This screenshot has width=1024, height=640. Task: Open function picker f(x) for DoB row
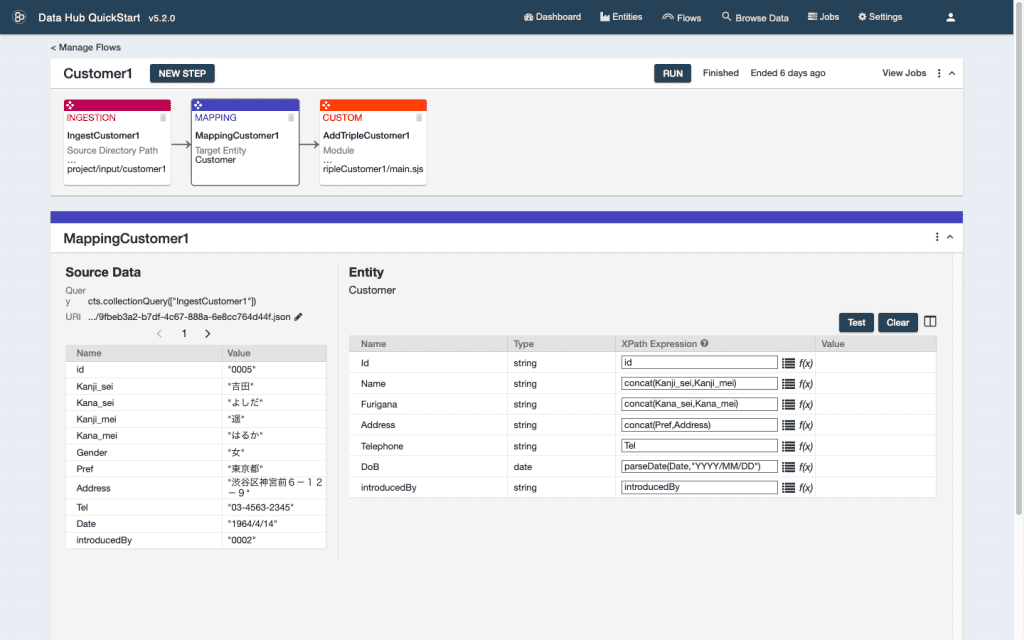coord(806,467)
